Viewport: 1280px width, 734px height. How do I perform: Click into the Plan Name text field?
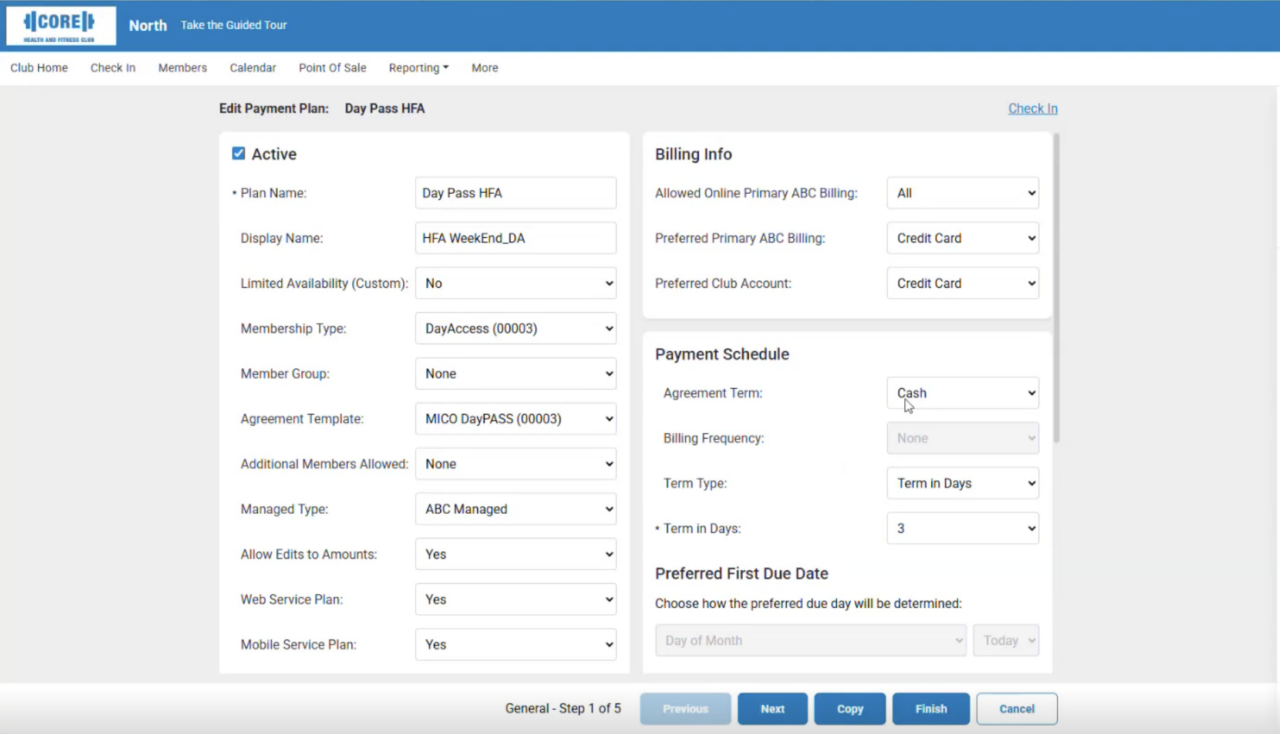pos(515,193)
